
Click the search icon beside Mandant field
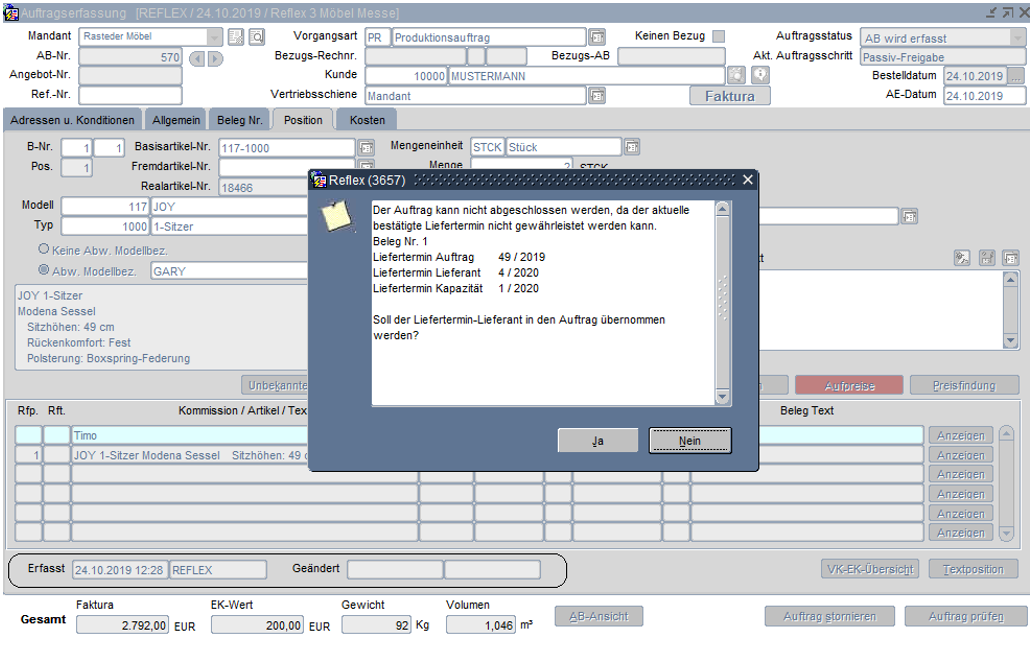[256, 37]
